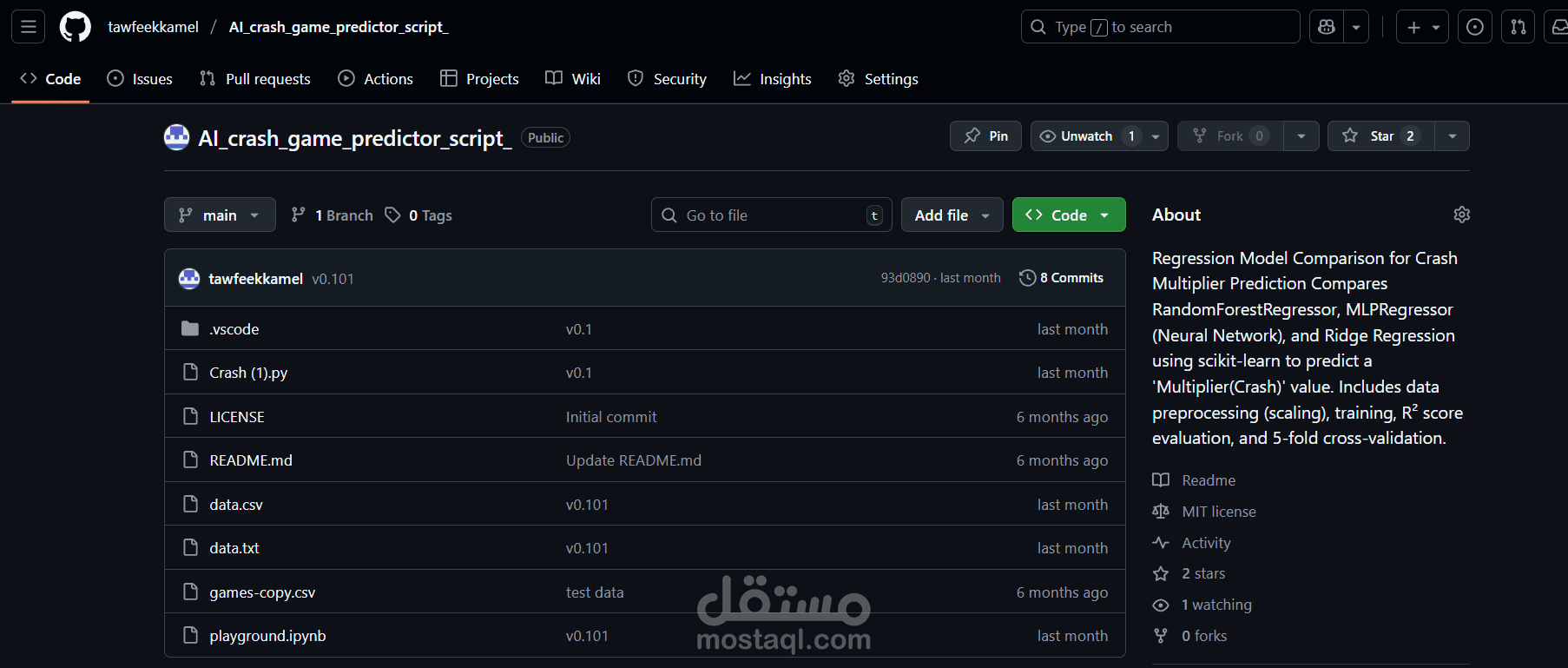
Task: Click the file icon beside data.csv
Action: [x=190, y=504]
